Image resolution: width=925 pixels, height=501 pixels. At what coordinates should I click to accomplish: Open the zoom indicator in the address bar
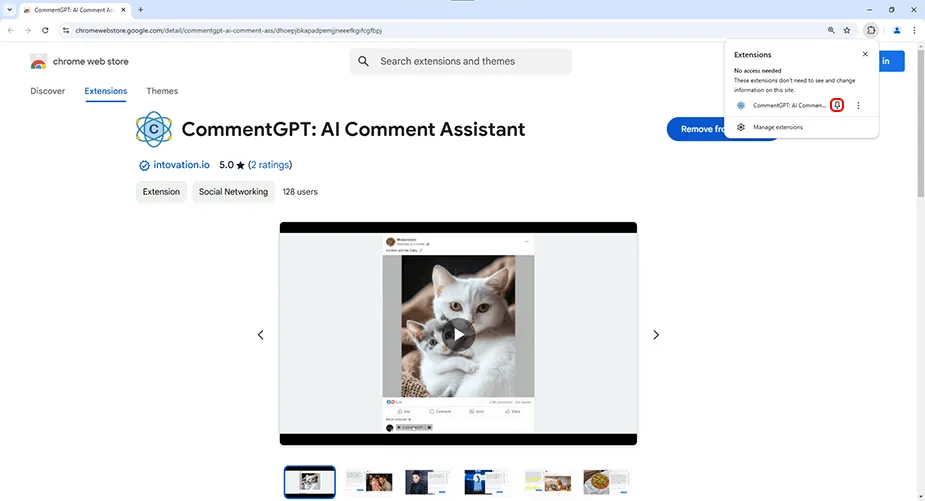click(x=831, y=30)
